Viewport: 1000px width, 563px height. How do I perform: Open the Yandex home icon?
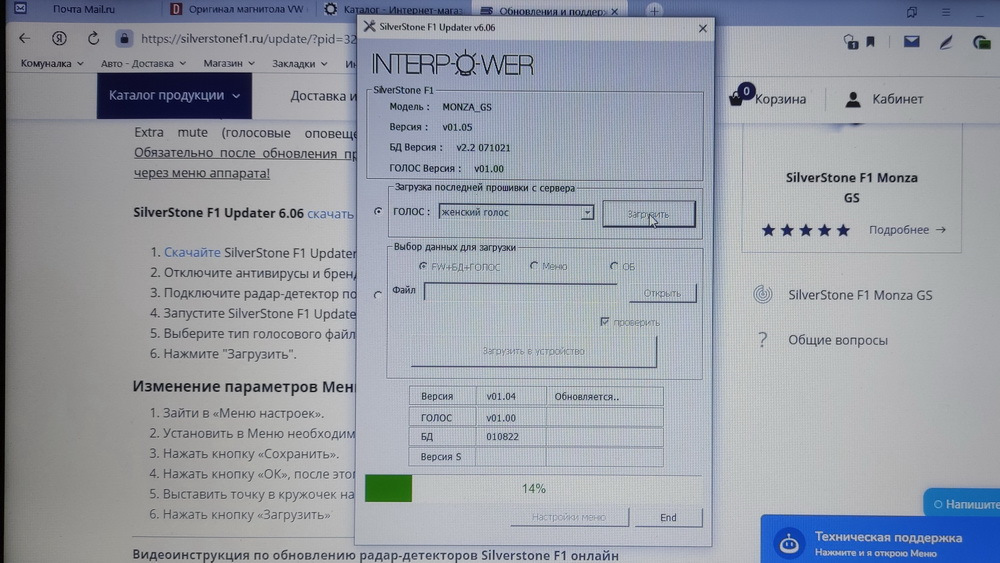(x=59, y=38)
